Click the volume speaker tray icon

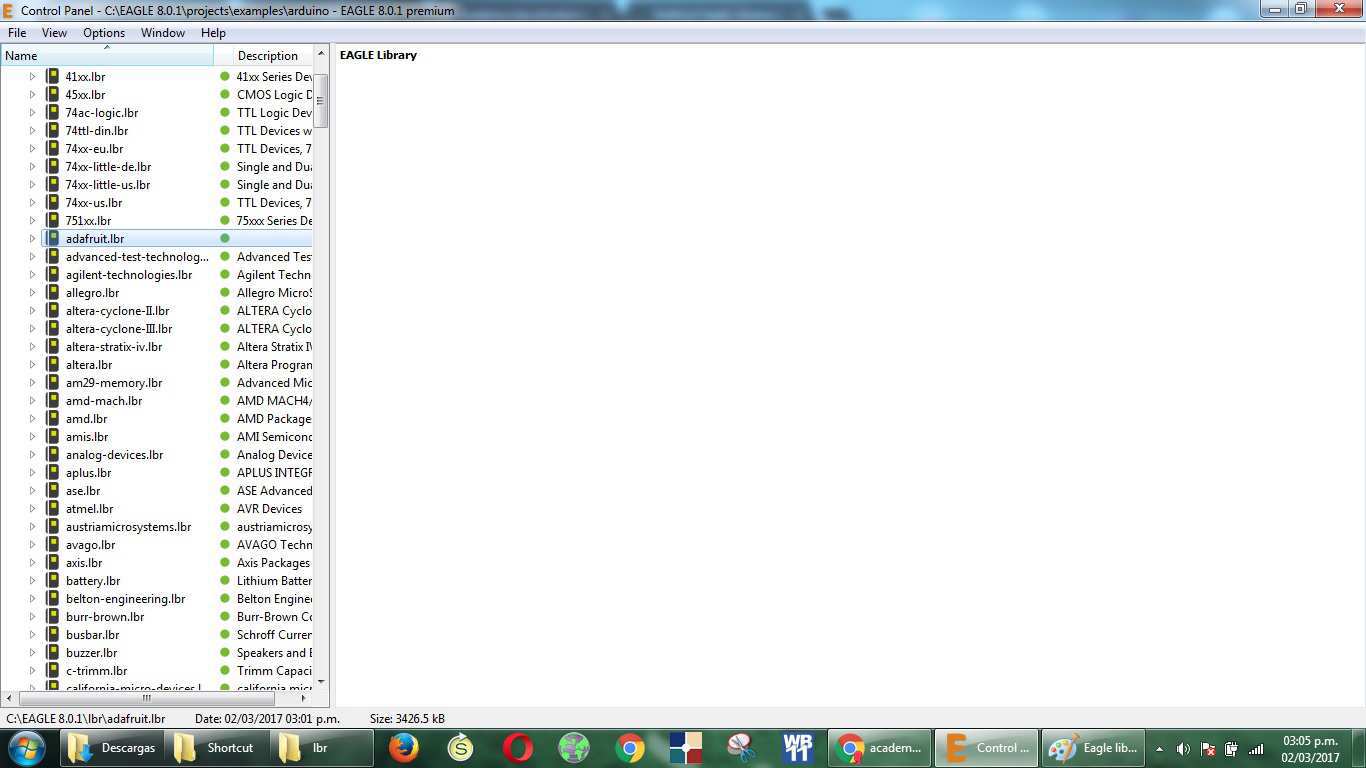(x=1183, y=749)
